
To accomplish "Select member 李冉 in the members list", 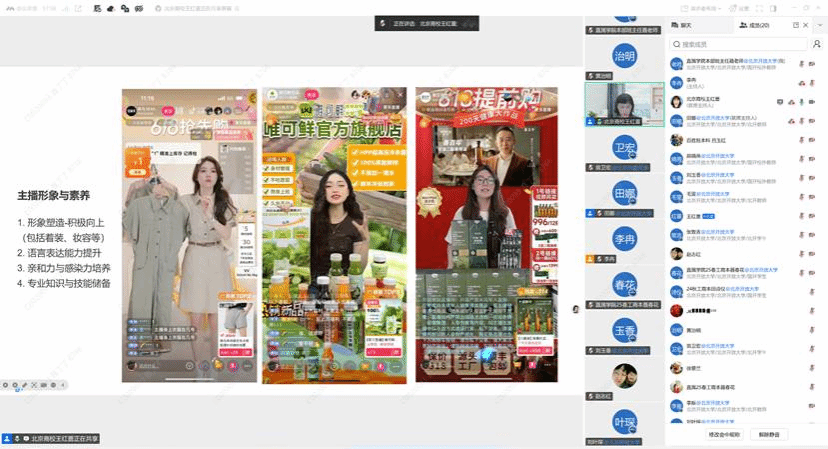I will tap(745, 83).
